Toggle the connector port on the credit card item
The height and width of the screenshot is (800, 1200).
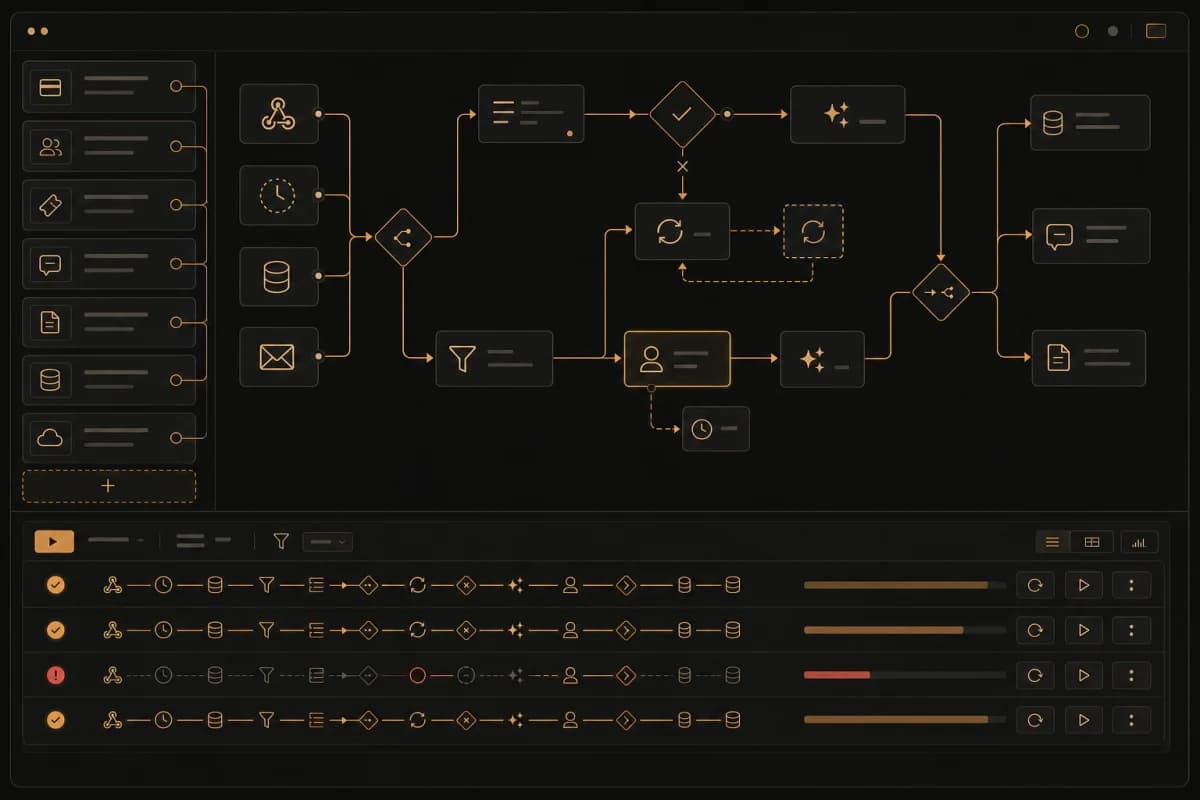[176, 87]
